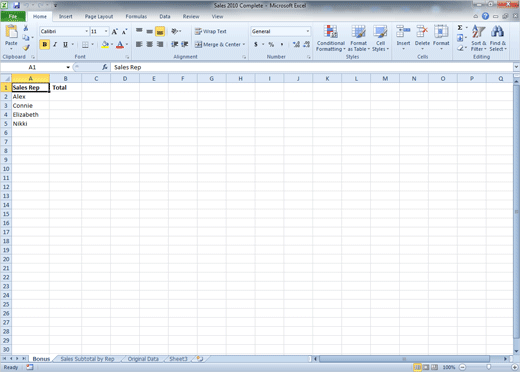Align text right

coord(160,44)
